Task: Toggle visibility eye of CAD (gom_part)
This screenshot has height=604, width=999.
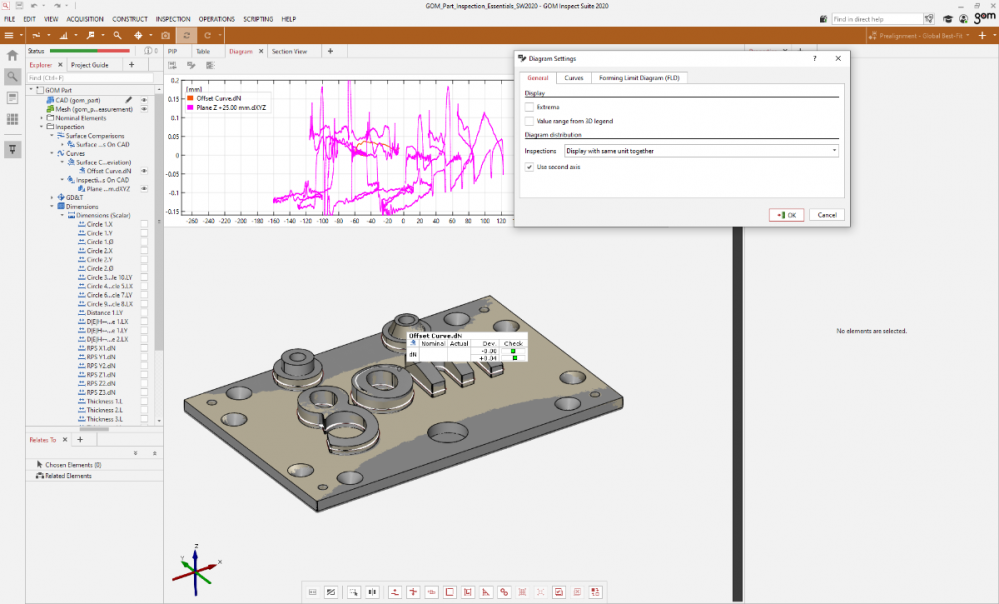Action: 144,100
